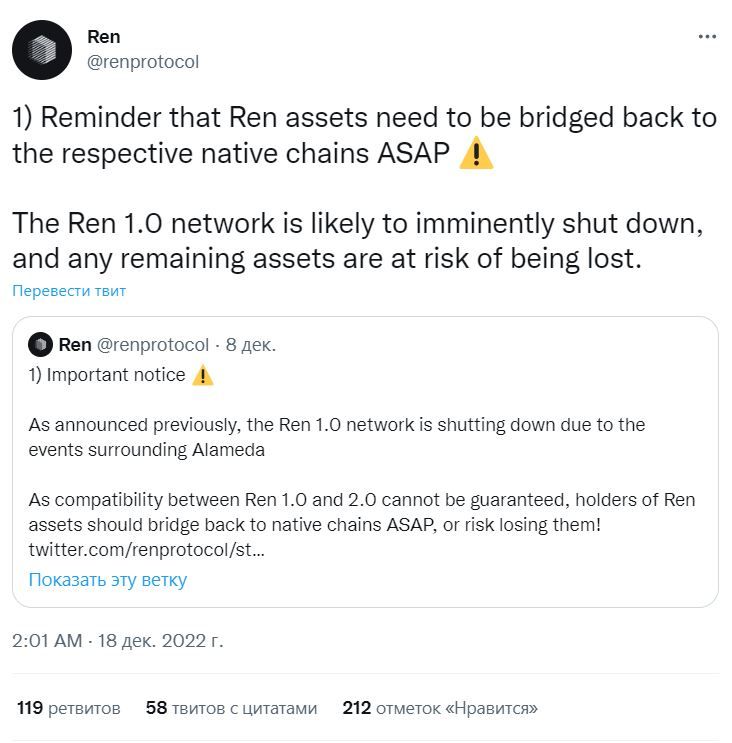The image size is (732, 743).
Task: Click the '8 дек.' quoted tweet date
Action: coord(251,345)
